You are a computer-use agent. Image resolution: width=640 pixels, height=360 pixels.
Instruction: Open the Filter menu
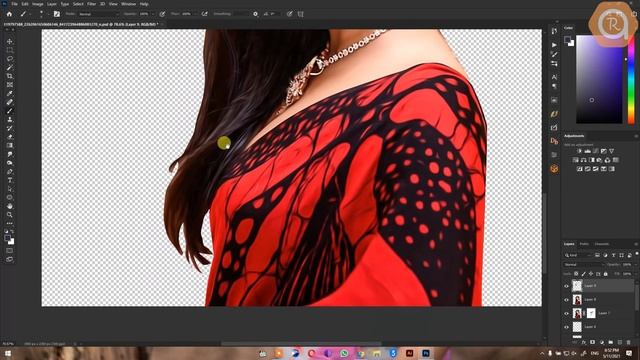coord(91,4)
